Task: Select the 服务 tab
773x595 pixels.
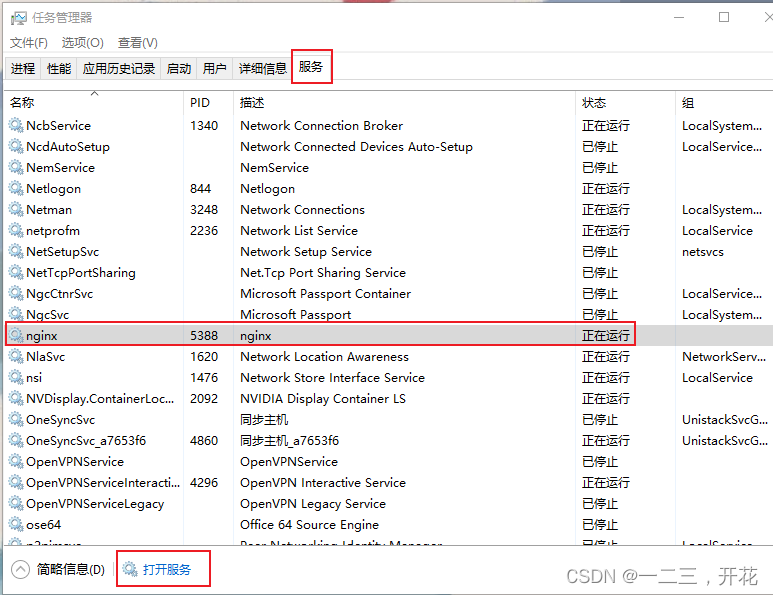Action: 311,66
